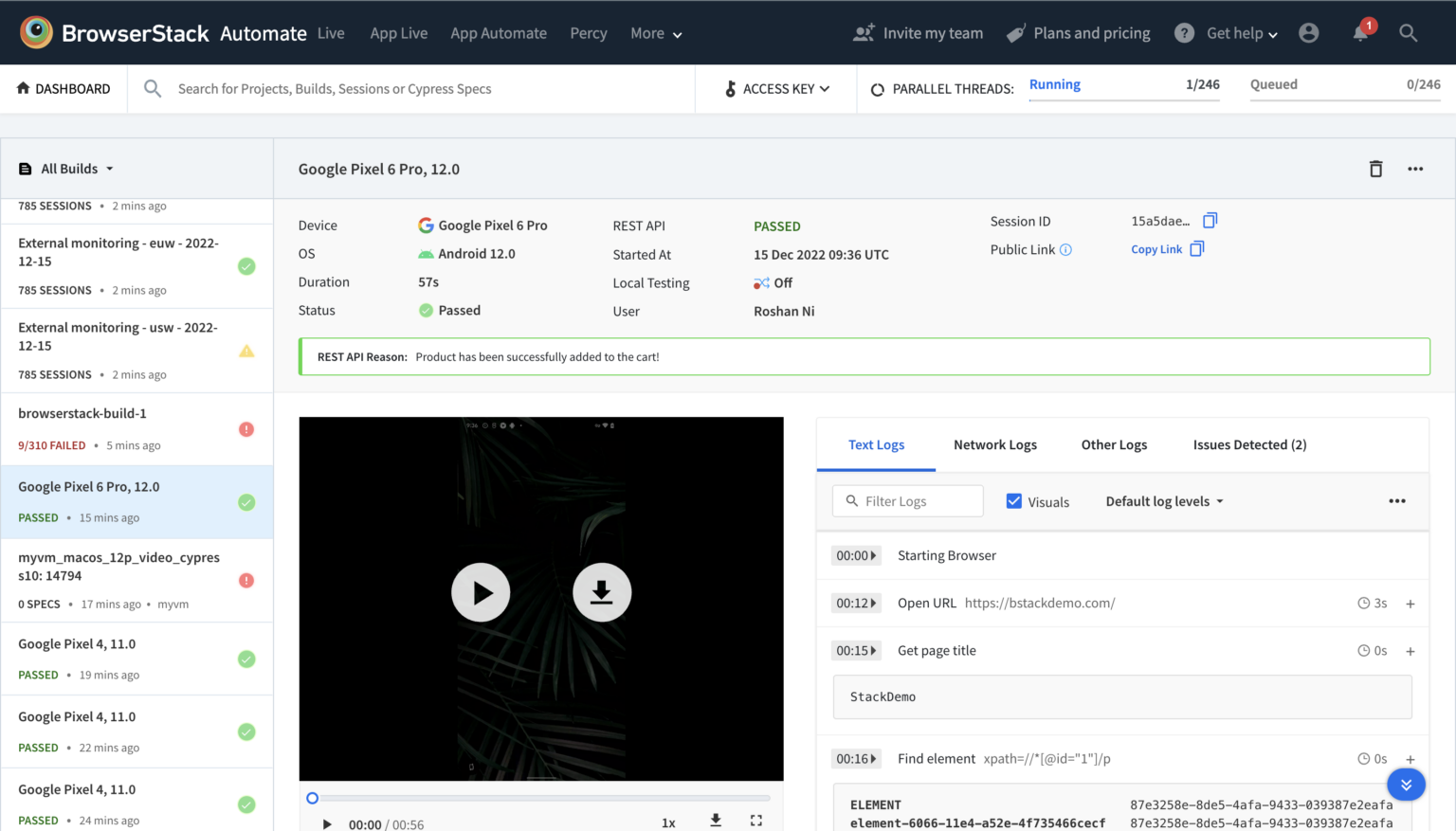The height and width of the screenshot is (831, 1456).
Task: Delete this session using the trash icon
Action: [1375, 169]
